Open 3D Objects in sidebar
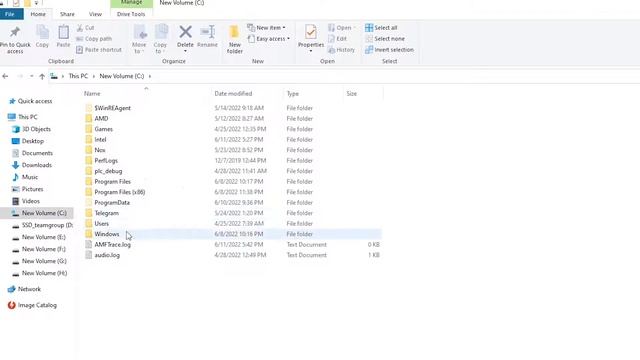This screenshot has width=640, height=360. tap(32, 129)
